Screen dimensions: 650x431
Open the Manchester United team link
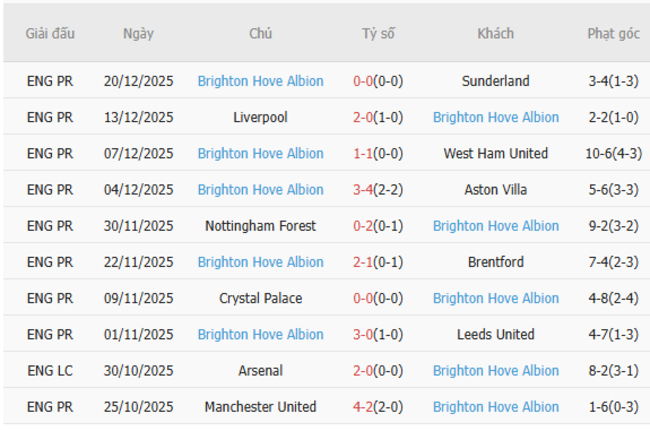(260, 407)
